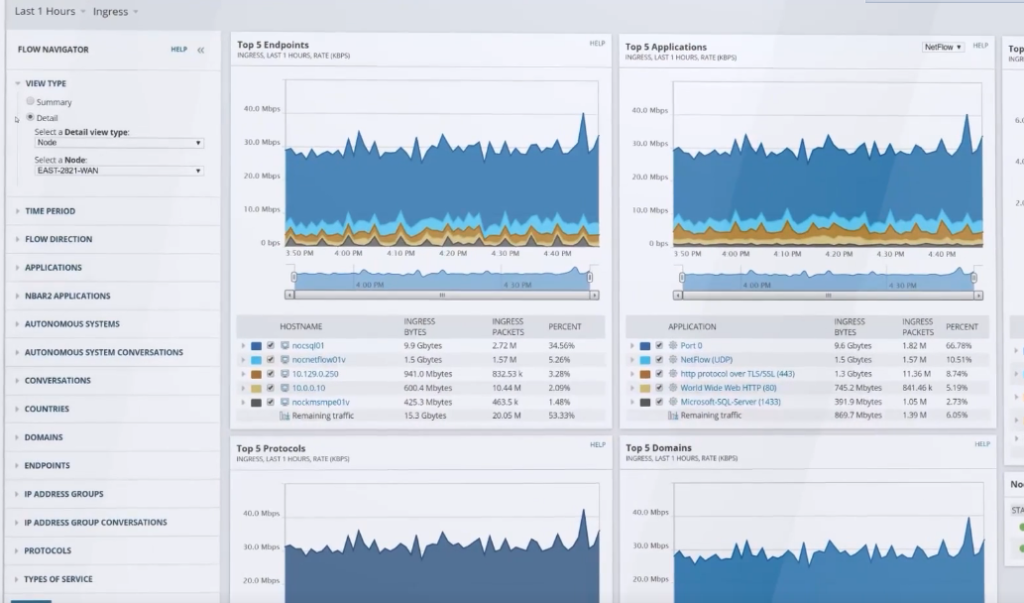1024x603 pixels.
Task: Click the node icon beside 10.0.0.10
Action: coord(283,388)
